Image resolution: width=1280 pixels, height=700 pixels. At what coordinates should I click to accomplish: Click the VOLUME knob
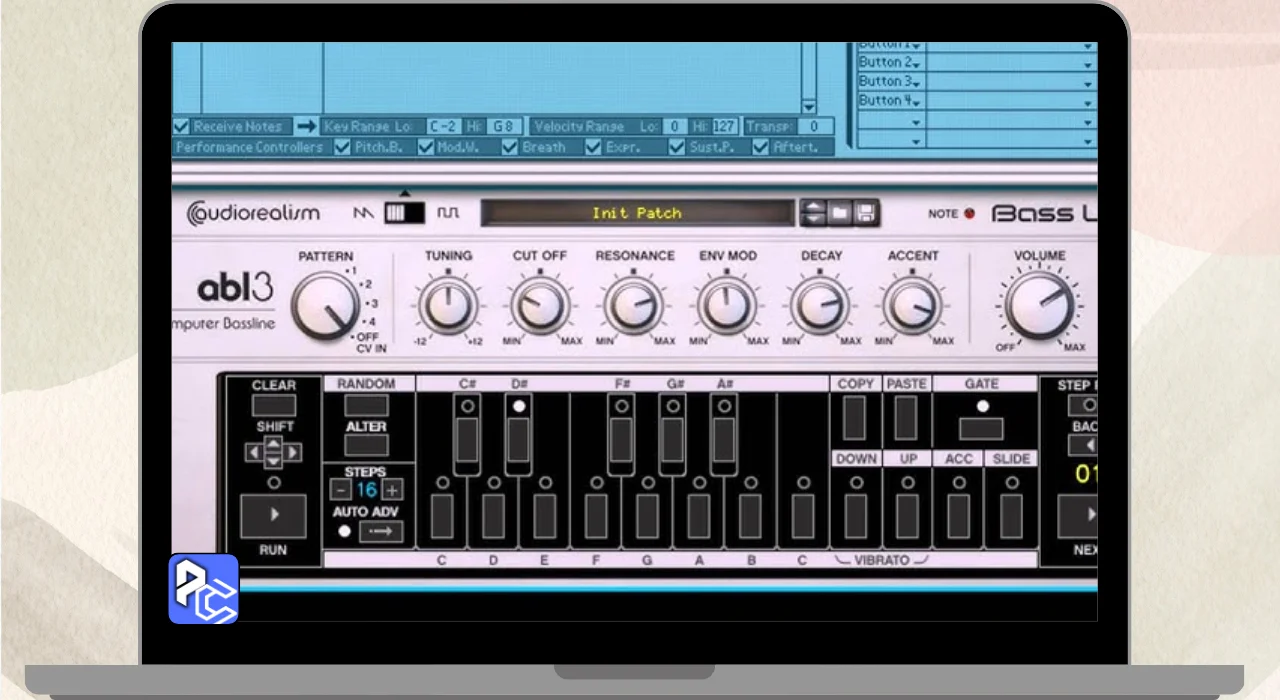tap(1039, 305)
